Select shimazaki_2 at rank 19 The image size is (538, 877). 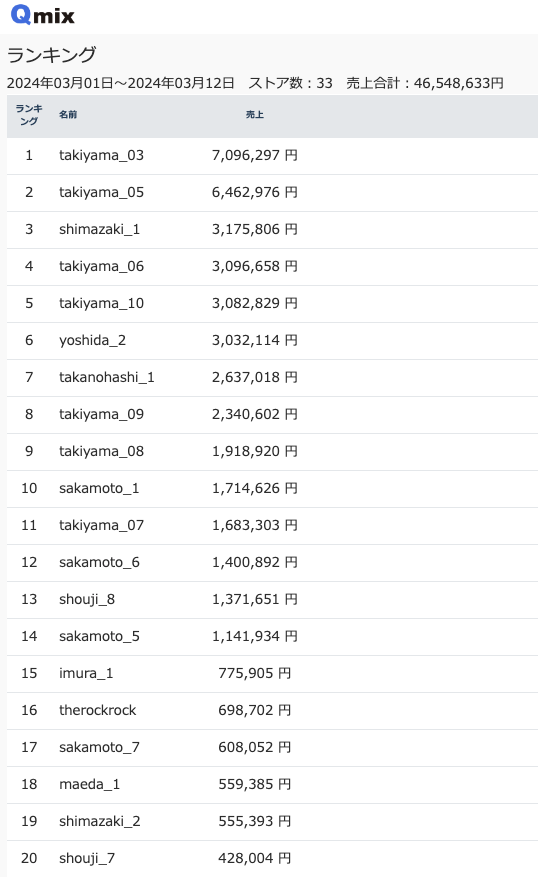click(100, 821)
